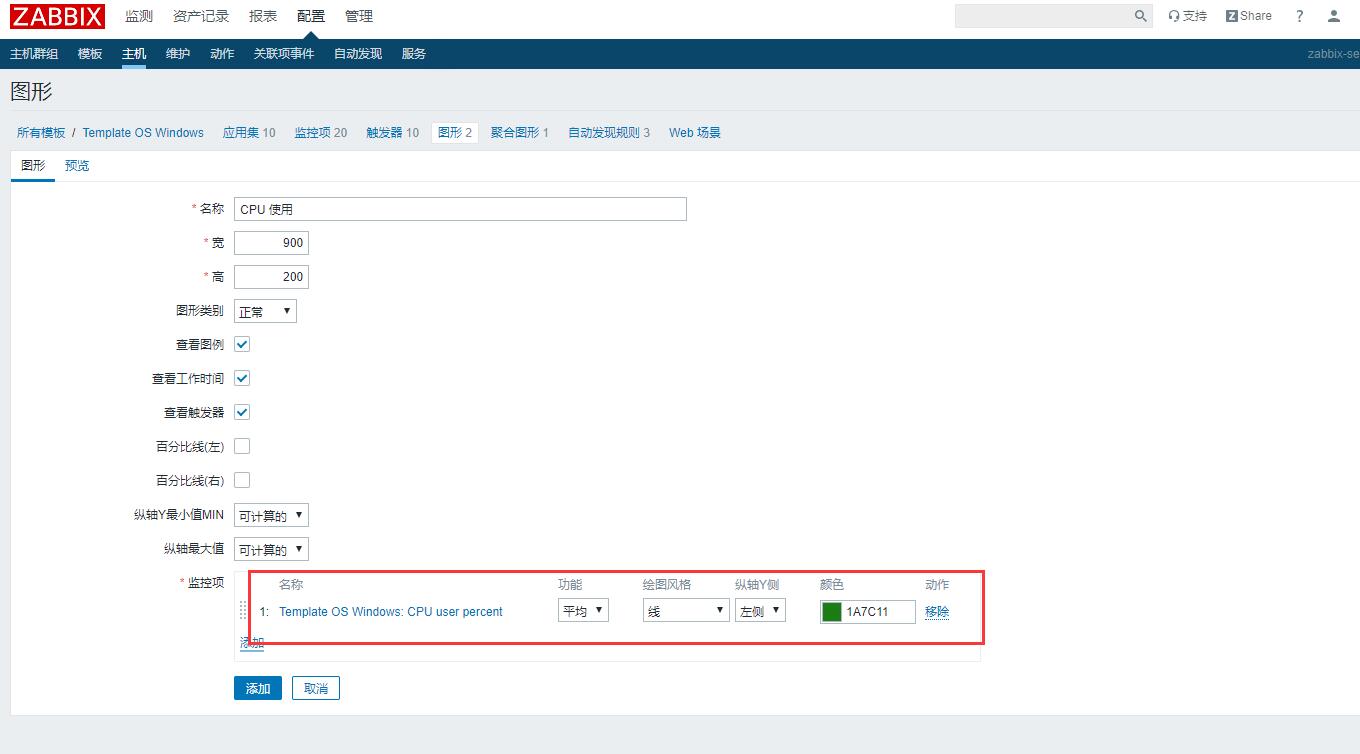Open the 纵轴Y最小值MIN dropdown

click(x=271, y=515)
